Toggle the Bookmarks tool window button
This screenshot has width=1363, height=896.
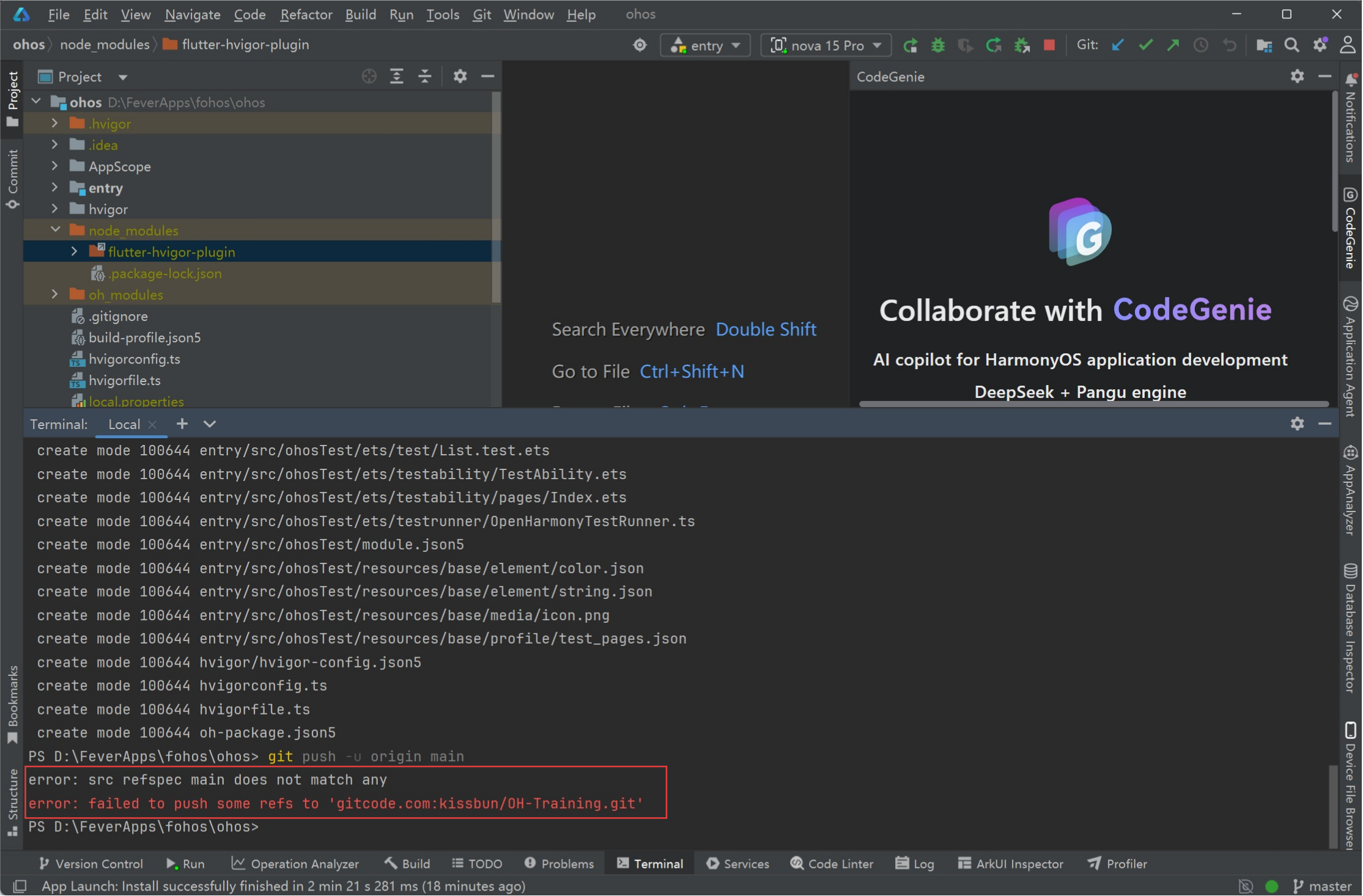12,703
